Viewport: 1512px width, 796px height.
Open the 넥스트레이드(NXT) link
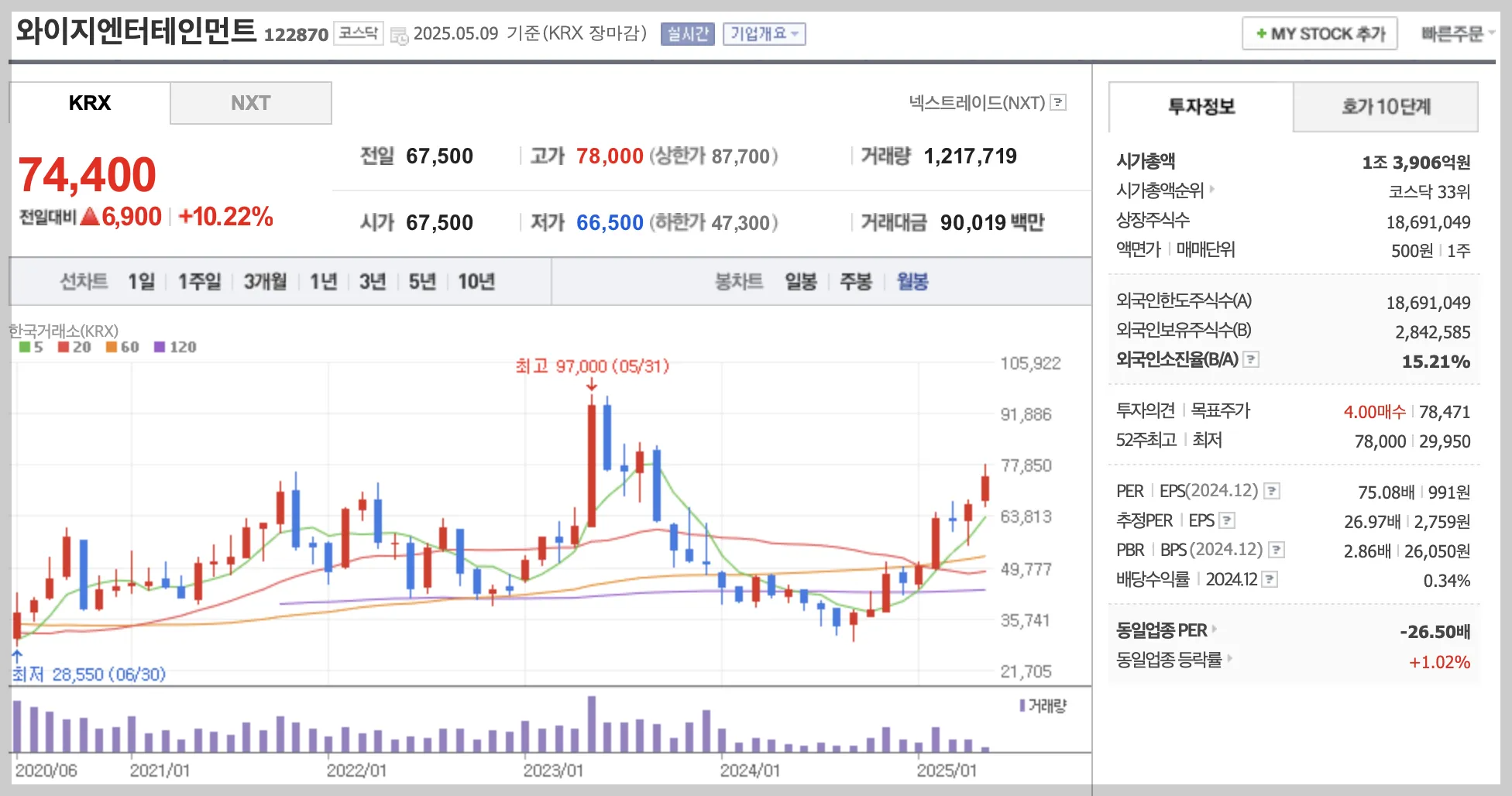coord(977,102)
